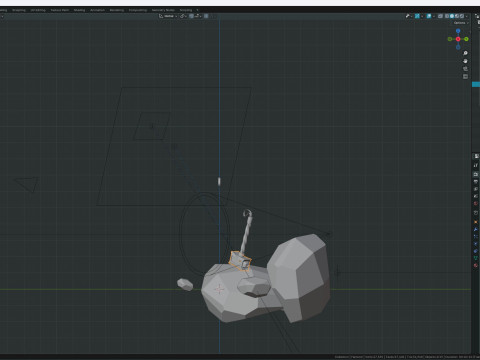Screen dimensions: 480x360
Task: Switch to the Scripting workspace tab
Action: [x=186, y=10]
